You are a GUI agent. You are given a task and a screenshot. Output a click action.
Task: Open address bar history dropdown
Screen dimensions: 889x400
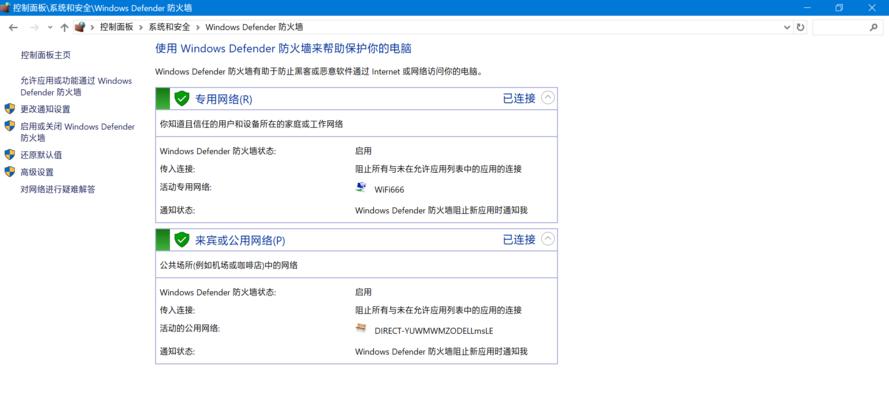coord(786,27)
